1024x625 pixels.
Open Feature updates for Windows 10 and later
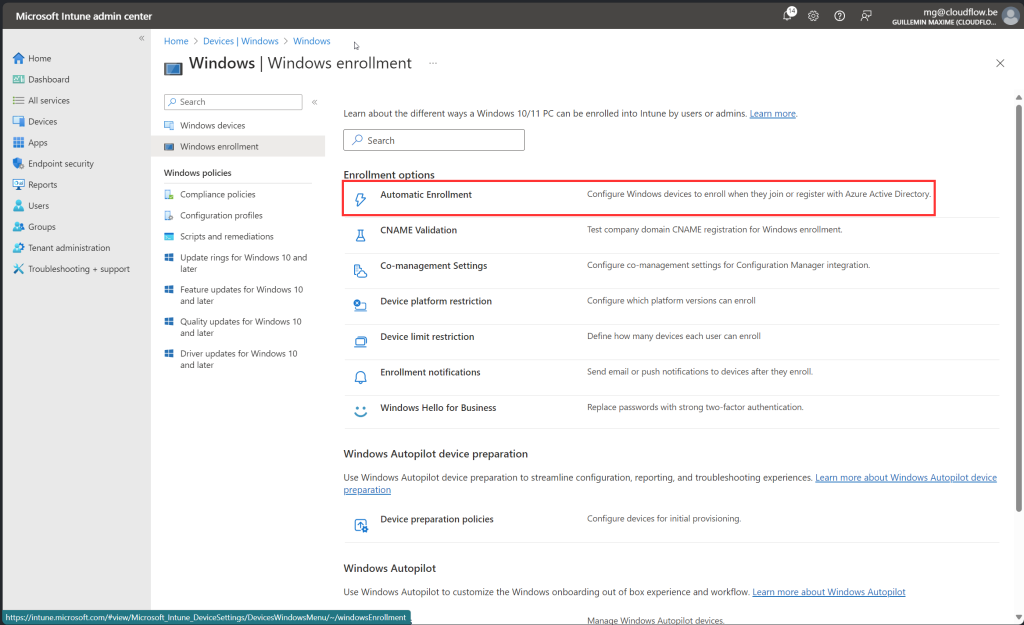238,295
